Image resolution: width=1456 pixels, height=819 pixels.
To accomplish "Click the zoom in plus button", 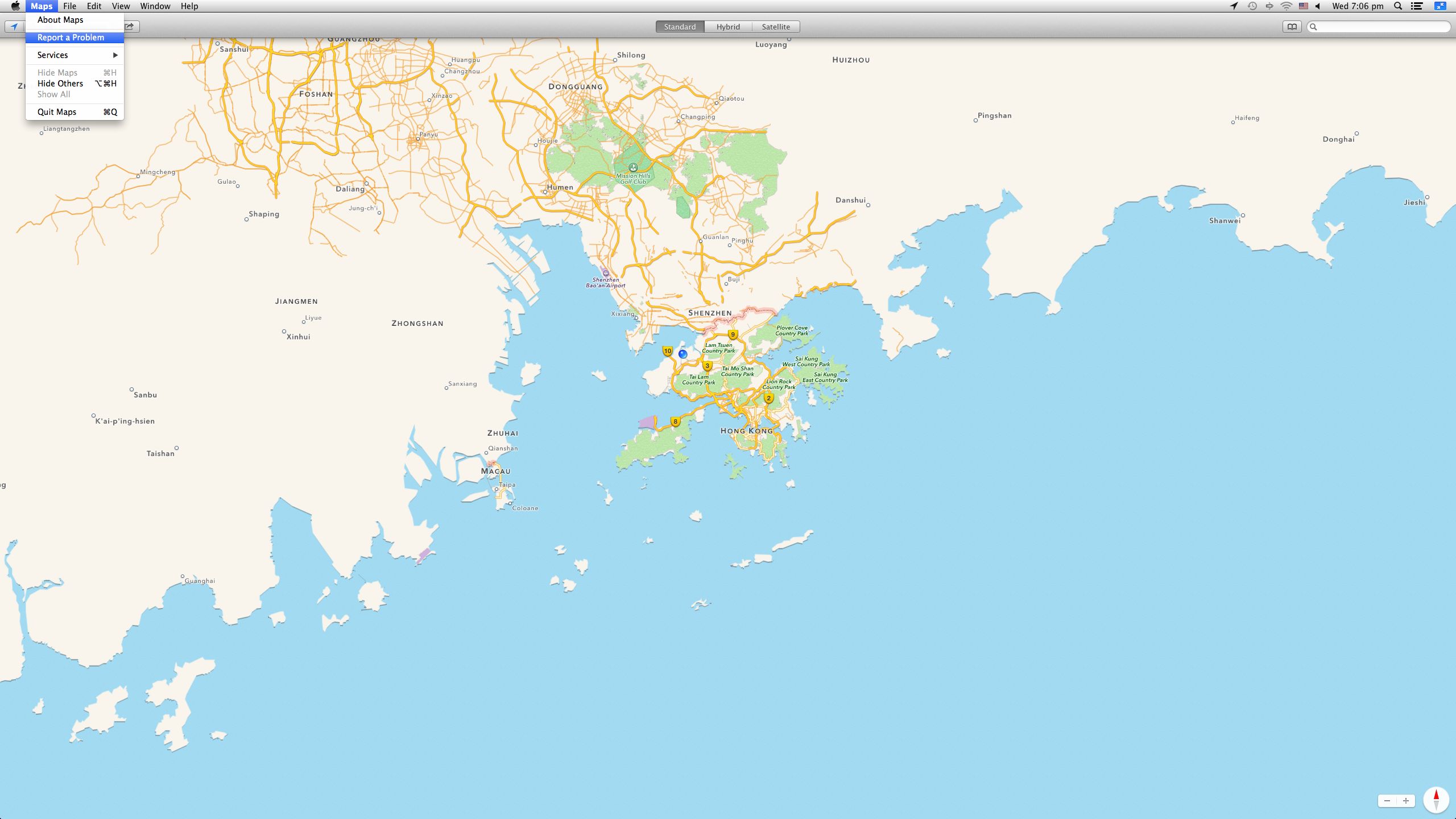I will (x=1405, y=801).
